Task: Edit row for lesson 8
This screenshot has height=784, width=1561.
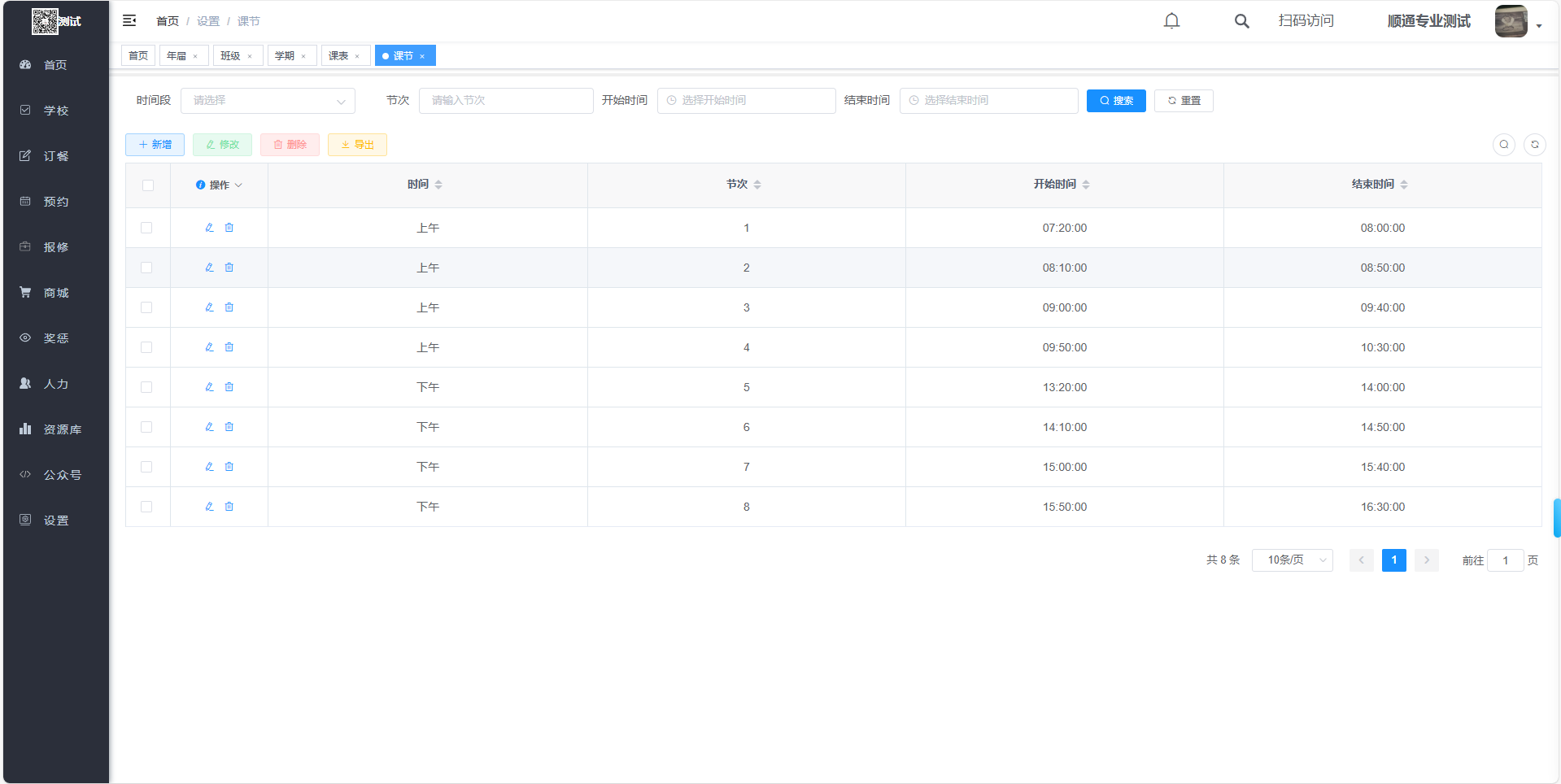Action: (x=209, y=507)
